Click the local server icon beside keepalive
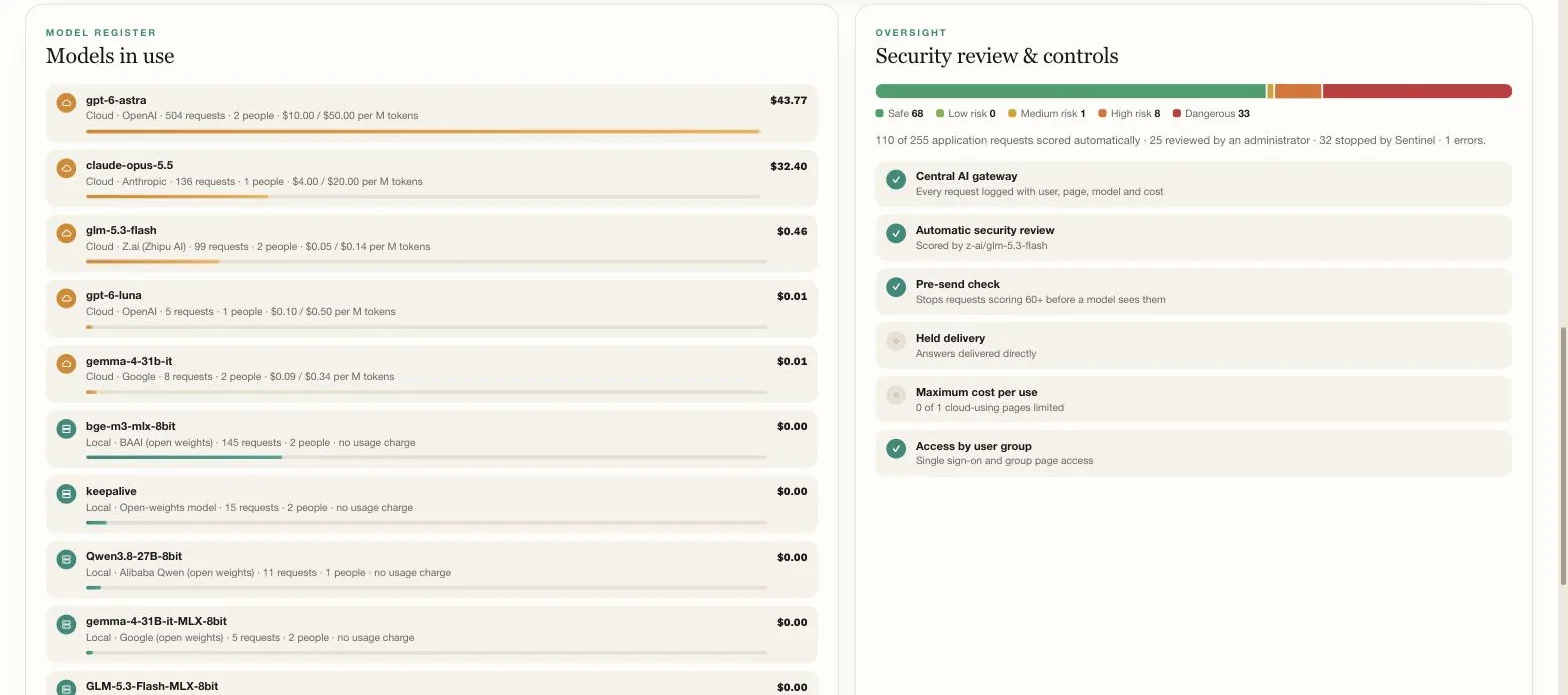Screen dimensions: 1568x695 click(x=66, y=494)
